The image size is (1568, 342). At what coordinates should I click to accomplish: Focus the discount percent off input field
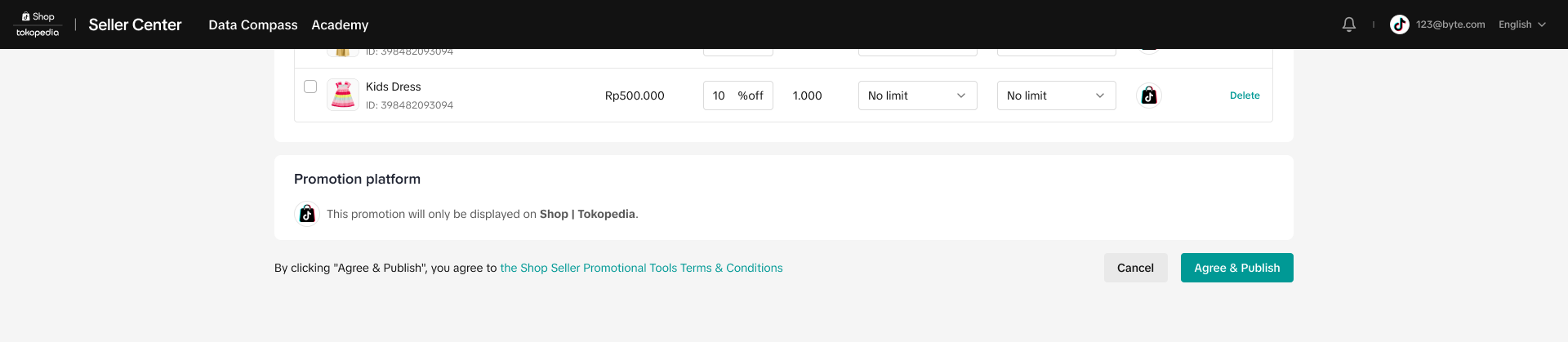pos(720,95)
